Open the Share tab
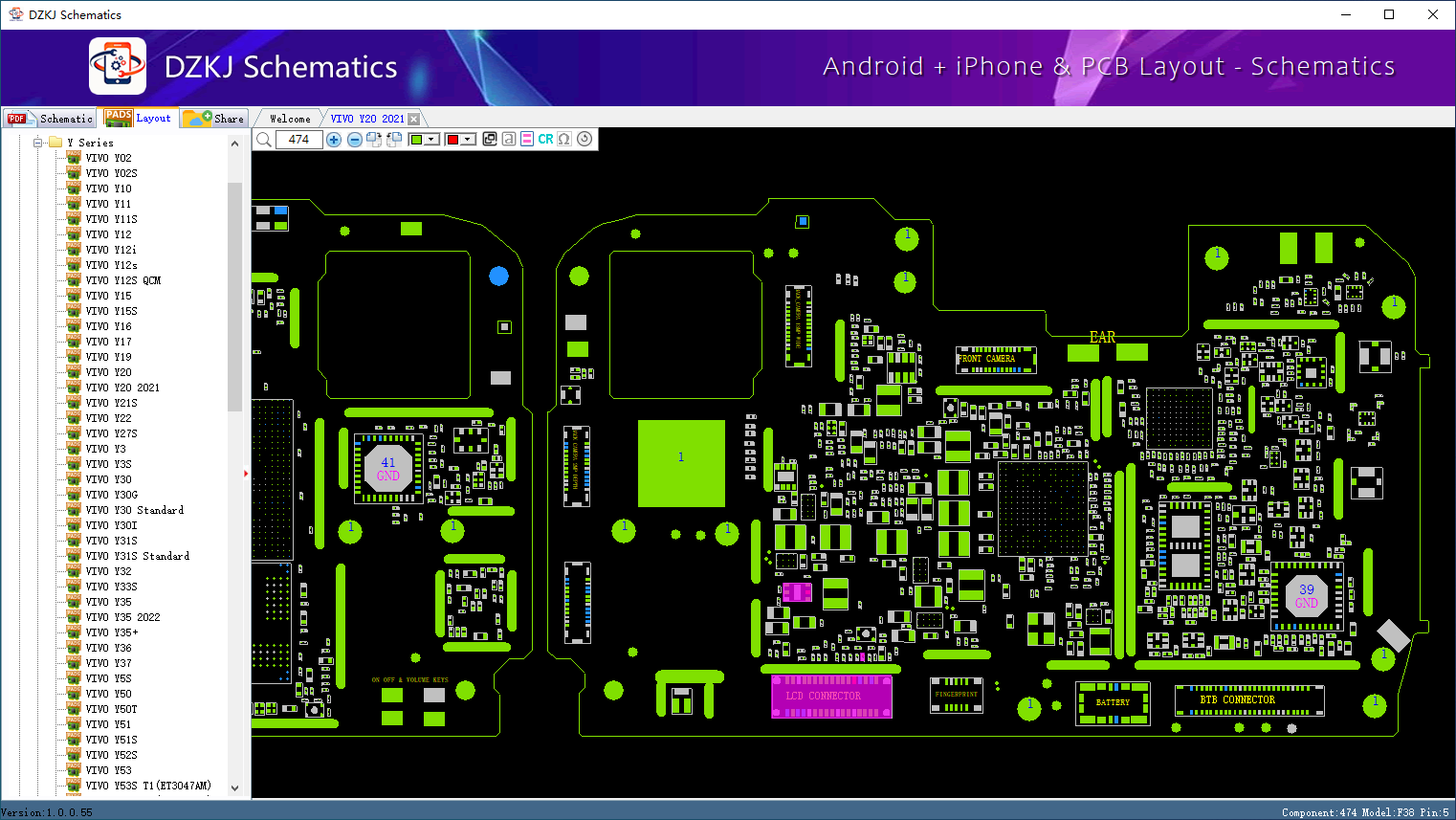This screenshot has height=820, width=1456. tap(214, 119)
